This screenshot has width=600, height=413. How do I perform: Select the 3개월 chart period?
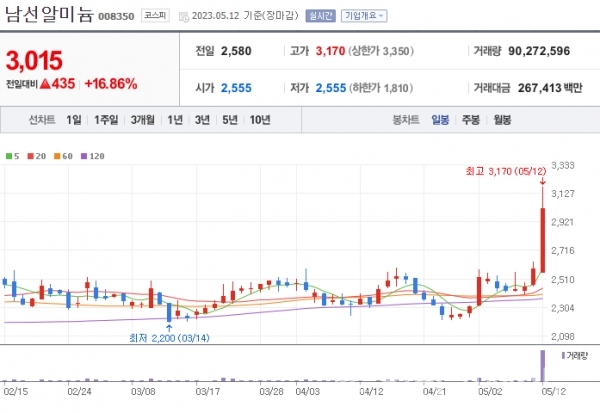(x=142, y=120)
